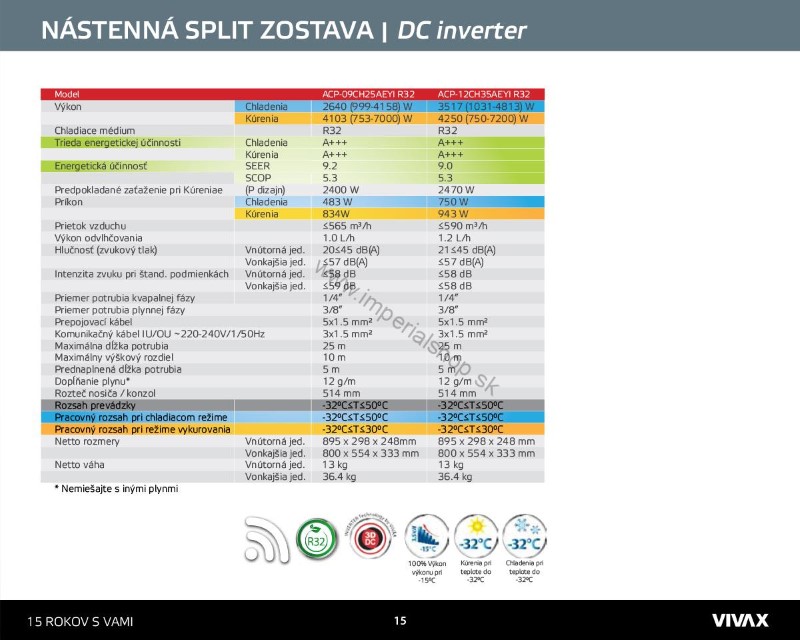Click the 'Energetická účinnosť' row label
The width and height of the screenshot is (800, 640).
click(100, 166)
